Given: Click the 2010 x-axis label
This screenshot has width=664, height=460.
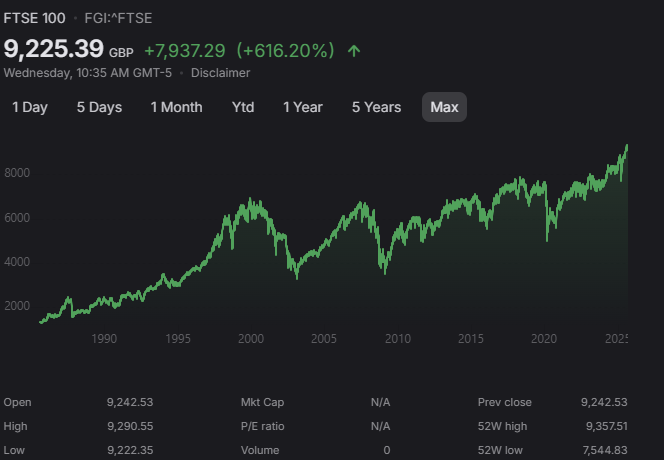Looking at the screenshot, I should pyautogui.click(x=398, y=339).
